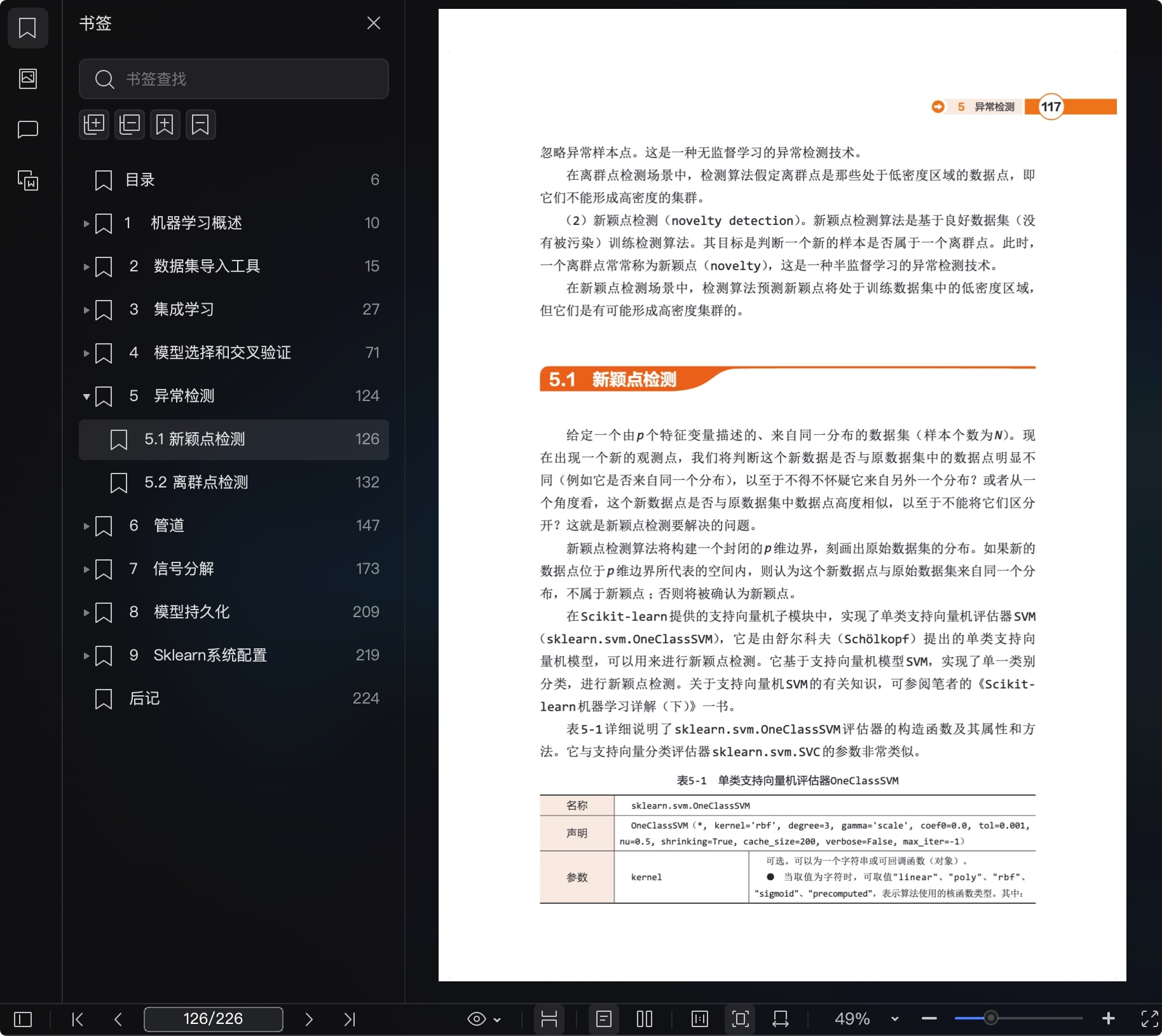1162x1036 pixels.
Task: Expand the 机器学习概述 chapter
Action: tap(86, 223)
